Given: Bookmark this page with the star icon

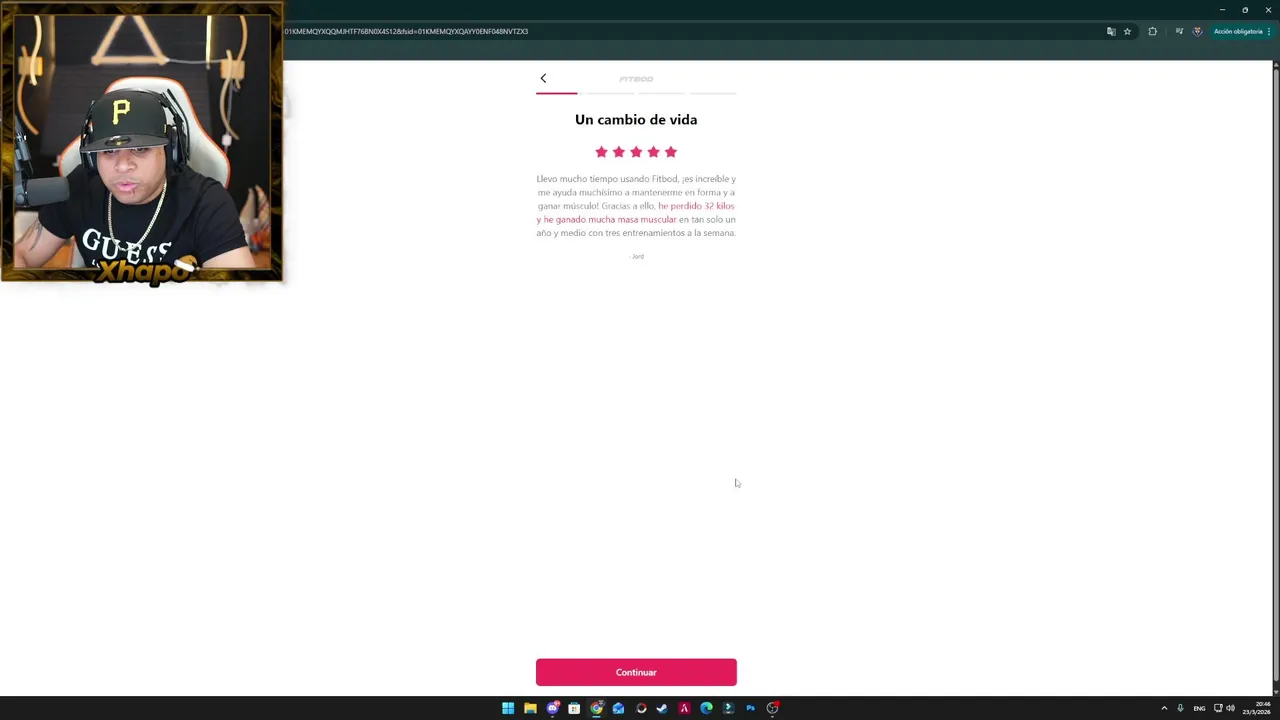Looking at the screenshot, I should pyautogui.click(x=1127, y=31).
